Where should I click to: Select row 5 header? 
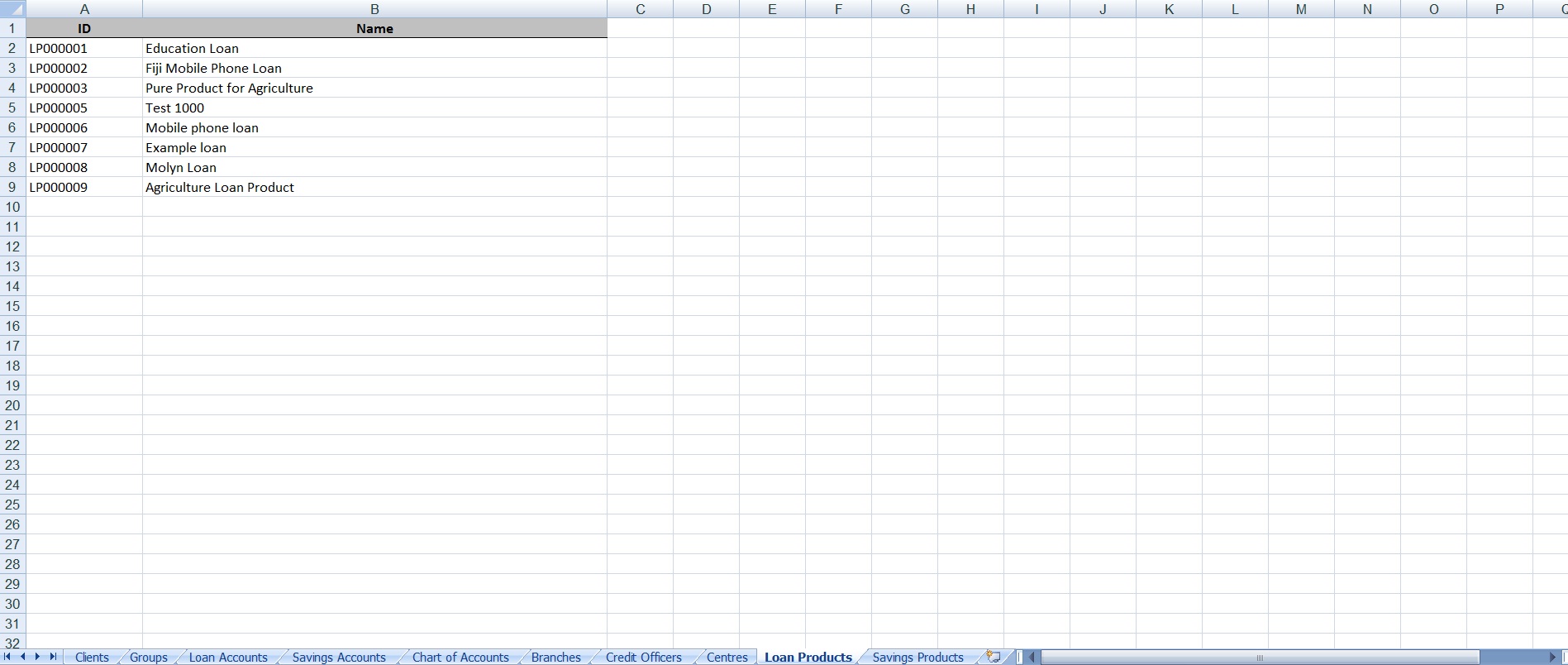pos(12,108)
